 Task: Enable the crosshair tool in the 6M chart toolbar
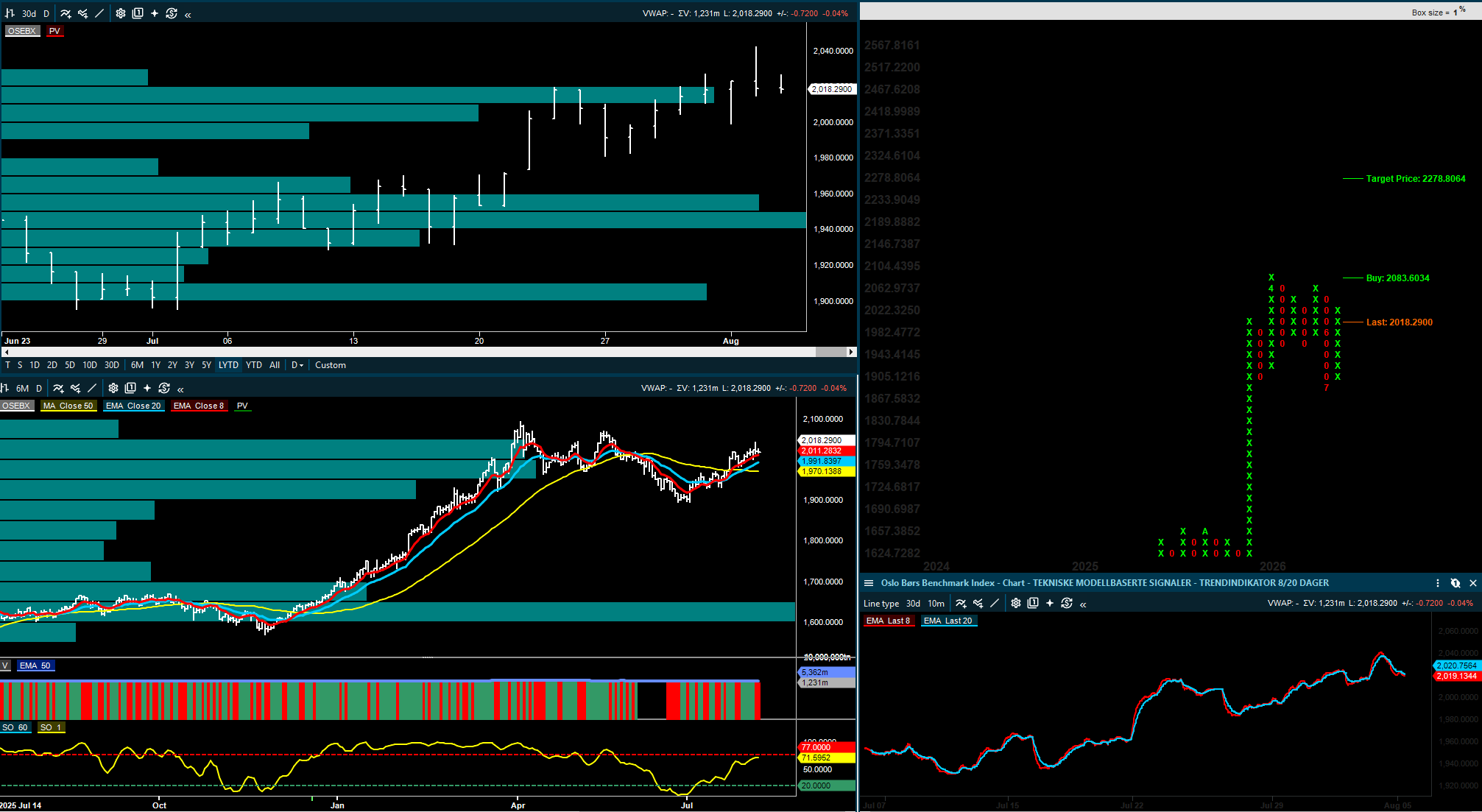(147, 388)
